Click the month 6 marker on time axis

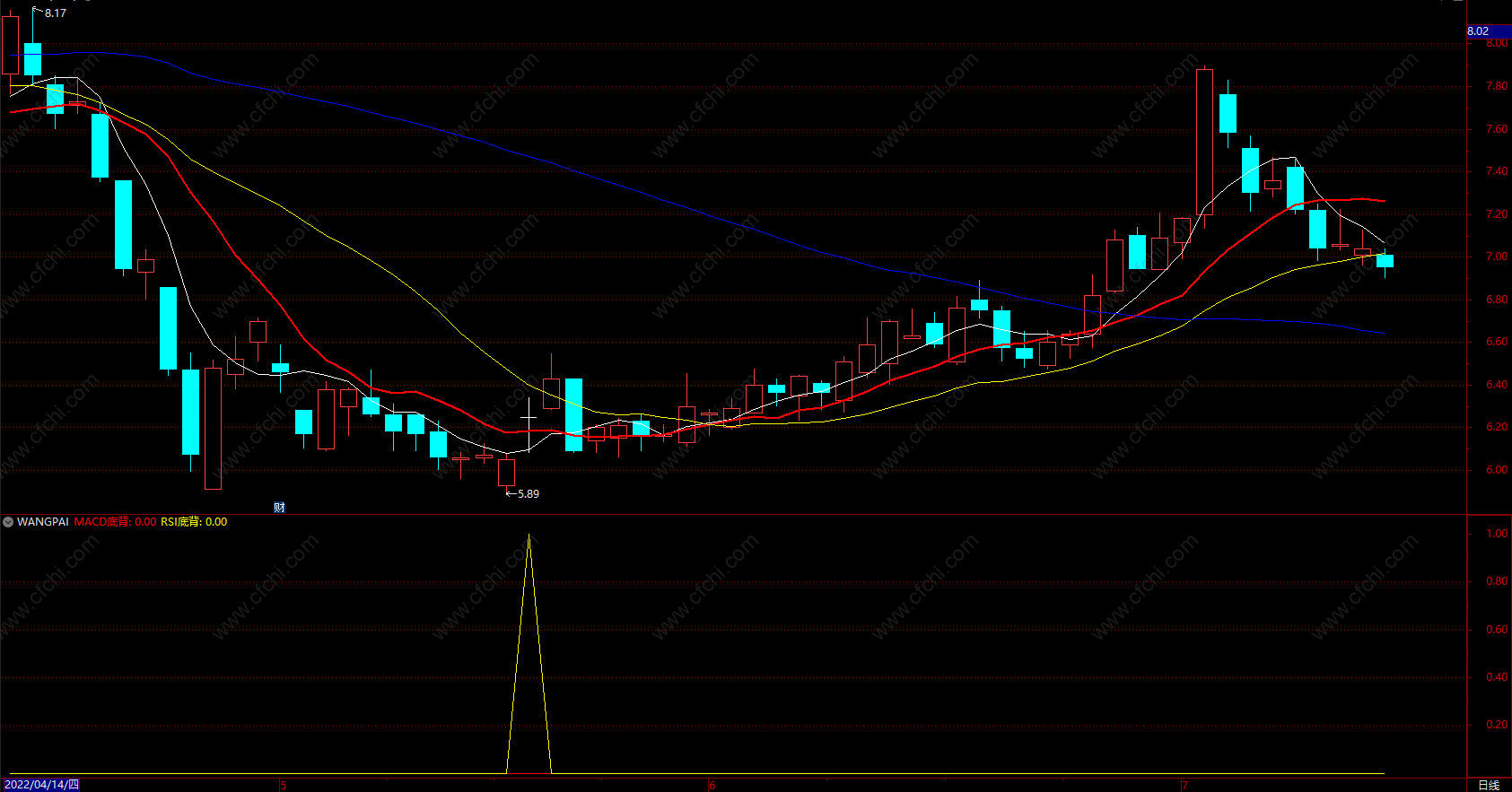pos(713,786)
